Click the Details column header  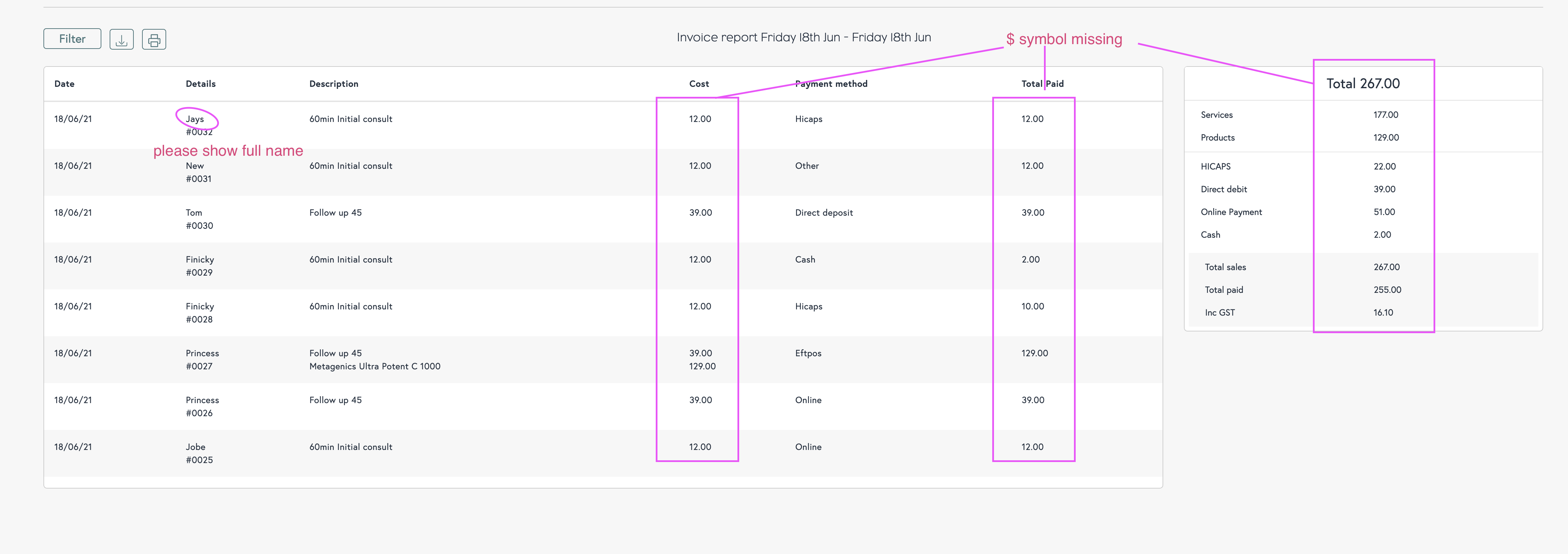pos(200,84)
